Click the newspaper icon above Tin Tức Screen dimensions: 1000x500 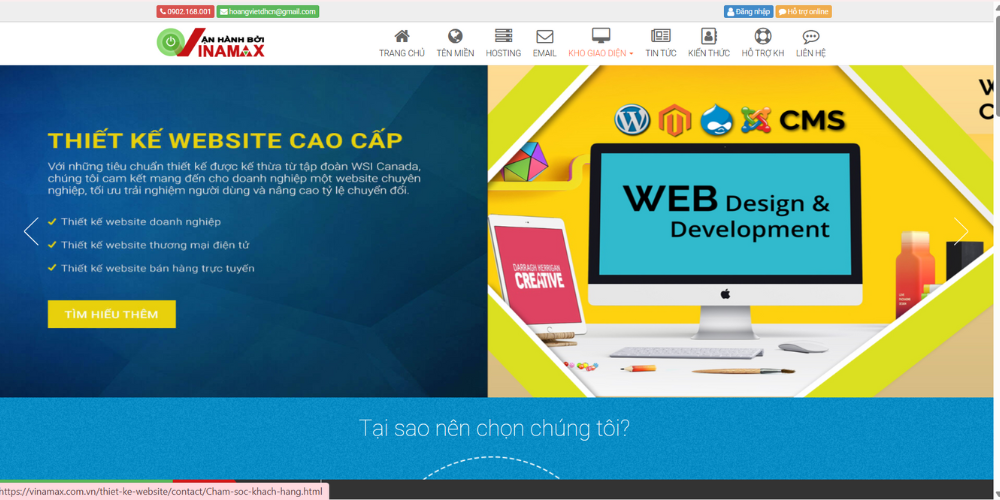point(661,36)
